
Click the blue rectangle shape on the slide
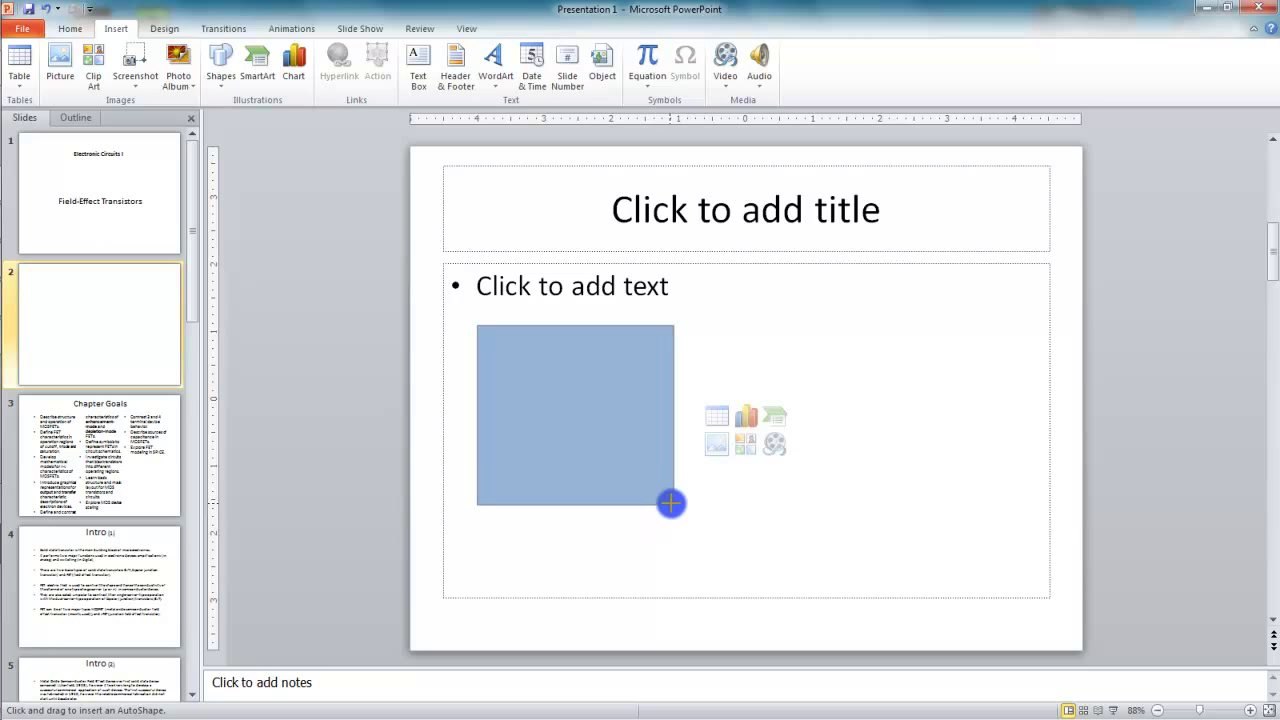pos(575,415)
